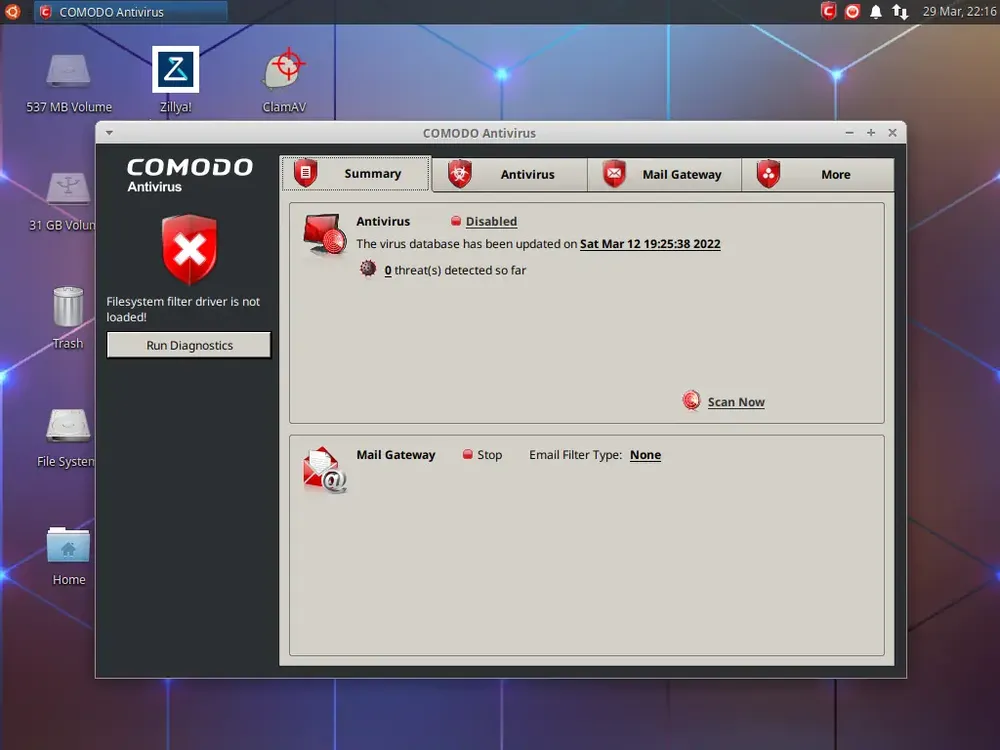This screenshot has height=750, width=1000.
Task: Click the Scan Now radar icon
Action: click(x=691, y=401)
